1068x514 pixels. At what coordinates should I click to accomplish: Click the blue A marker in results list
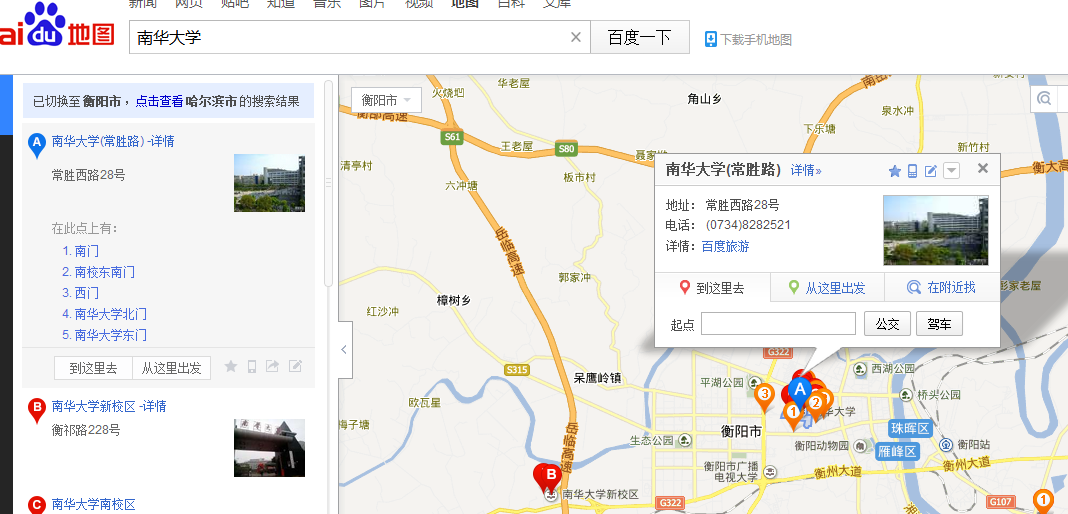[36, 145]
